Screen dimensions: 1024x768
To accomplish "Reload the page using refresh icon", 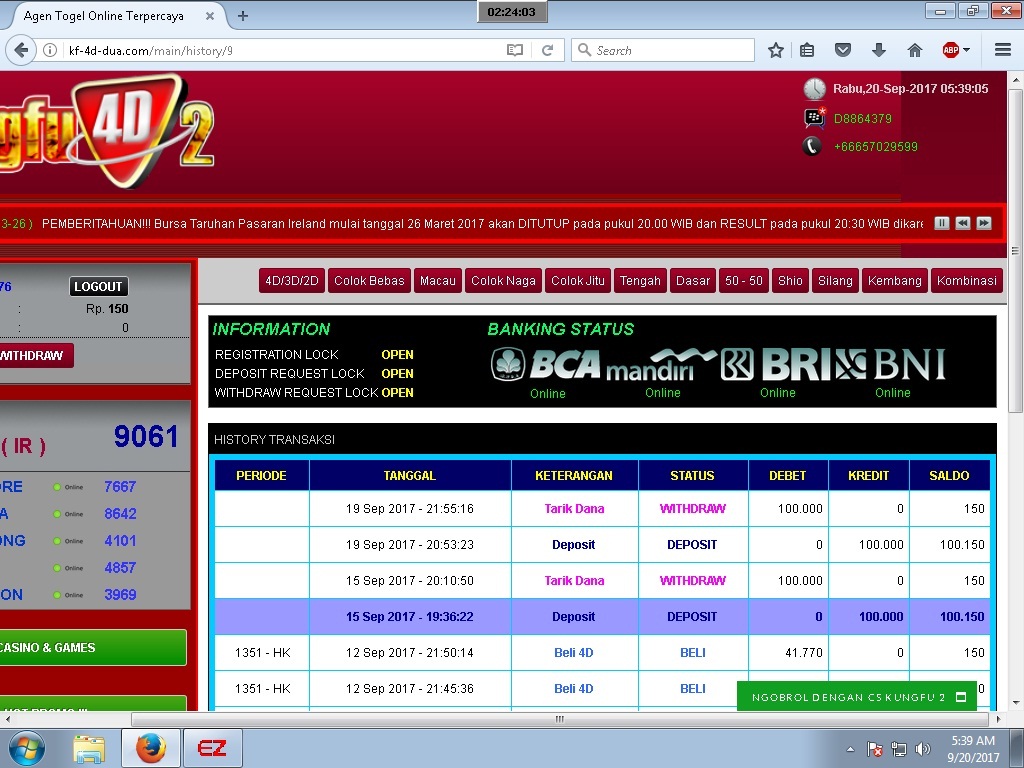I will click(x=547, y=50).
